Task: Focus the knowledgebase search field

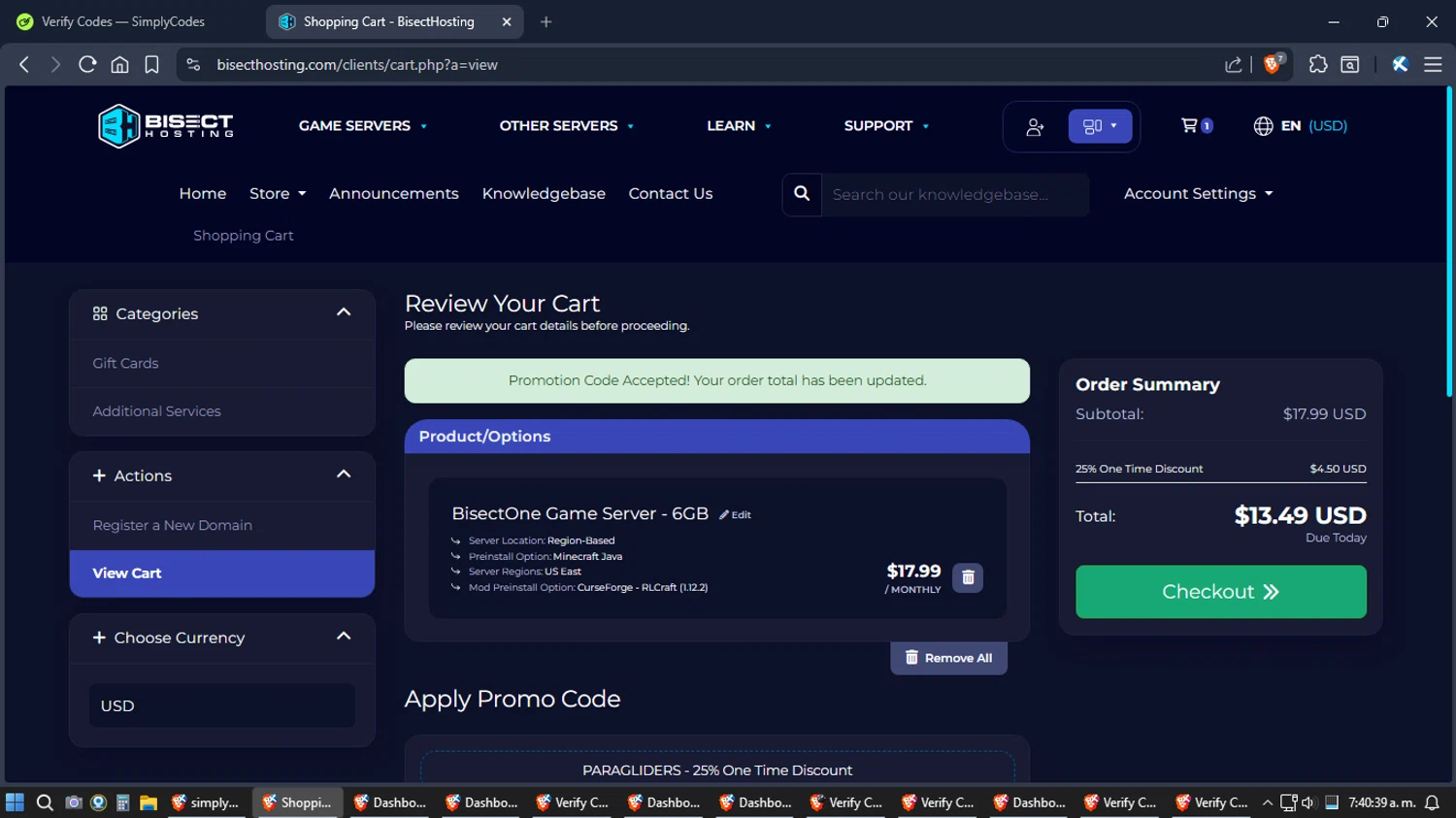Action: coord(956,194)
